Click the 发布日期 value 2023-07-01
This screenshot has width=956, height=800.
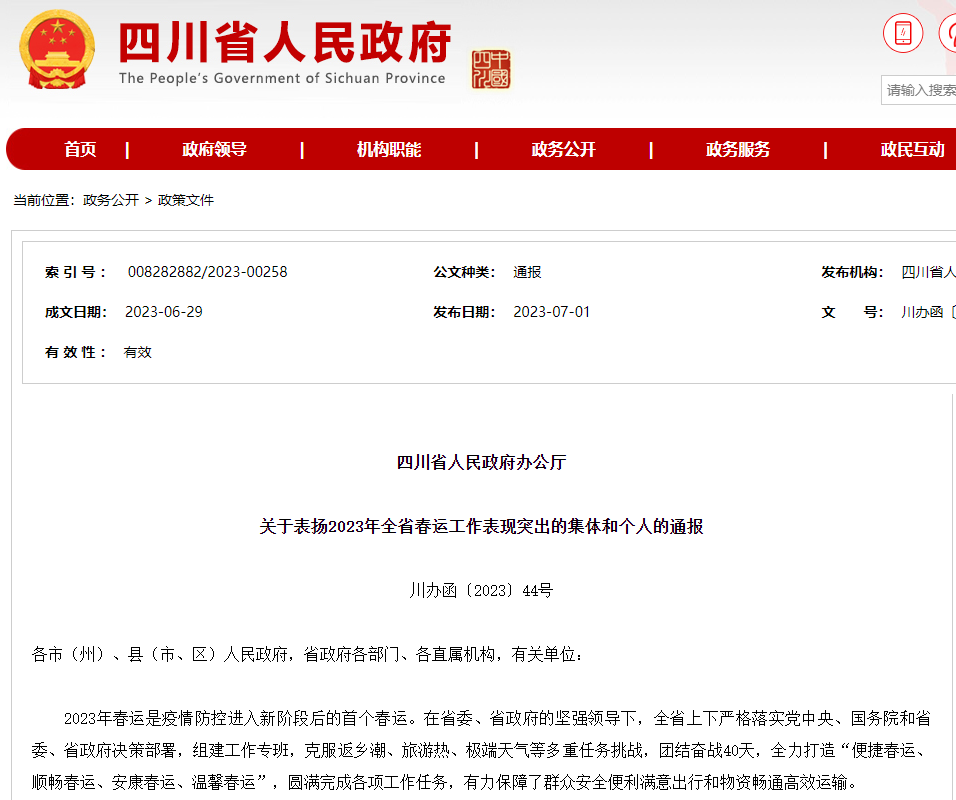[551, 312]
